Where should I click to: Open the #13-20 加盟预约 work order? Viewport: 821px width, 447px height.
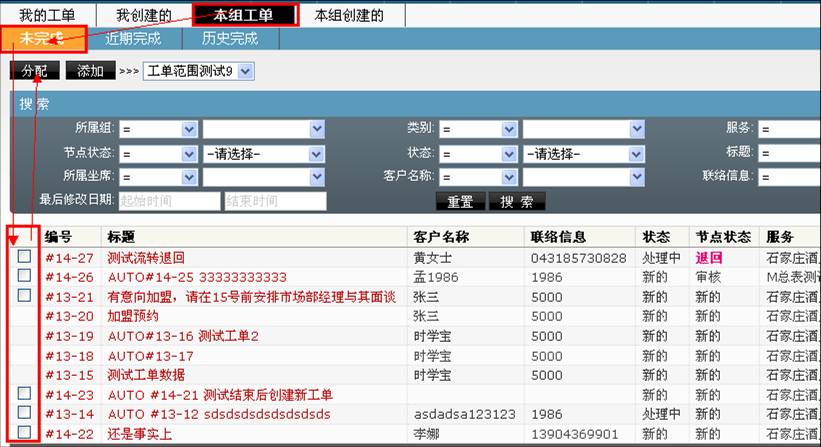132,316
